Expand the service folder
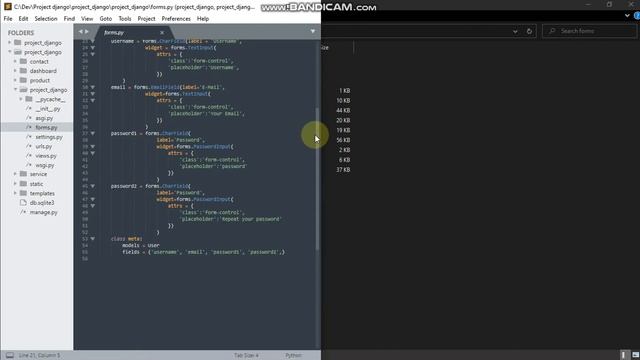The height and width of the screenshot is (360, 640). point(15,174)
